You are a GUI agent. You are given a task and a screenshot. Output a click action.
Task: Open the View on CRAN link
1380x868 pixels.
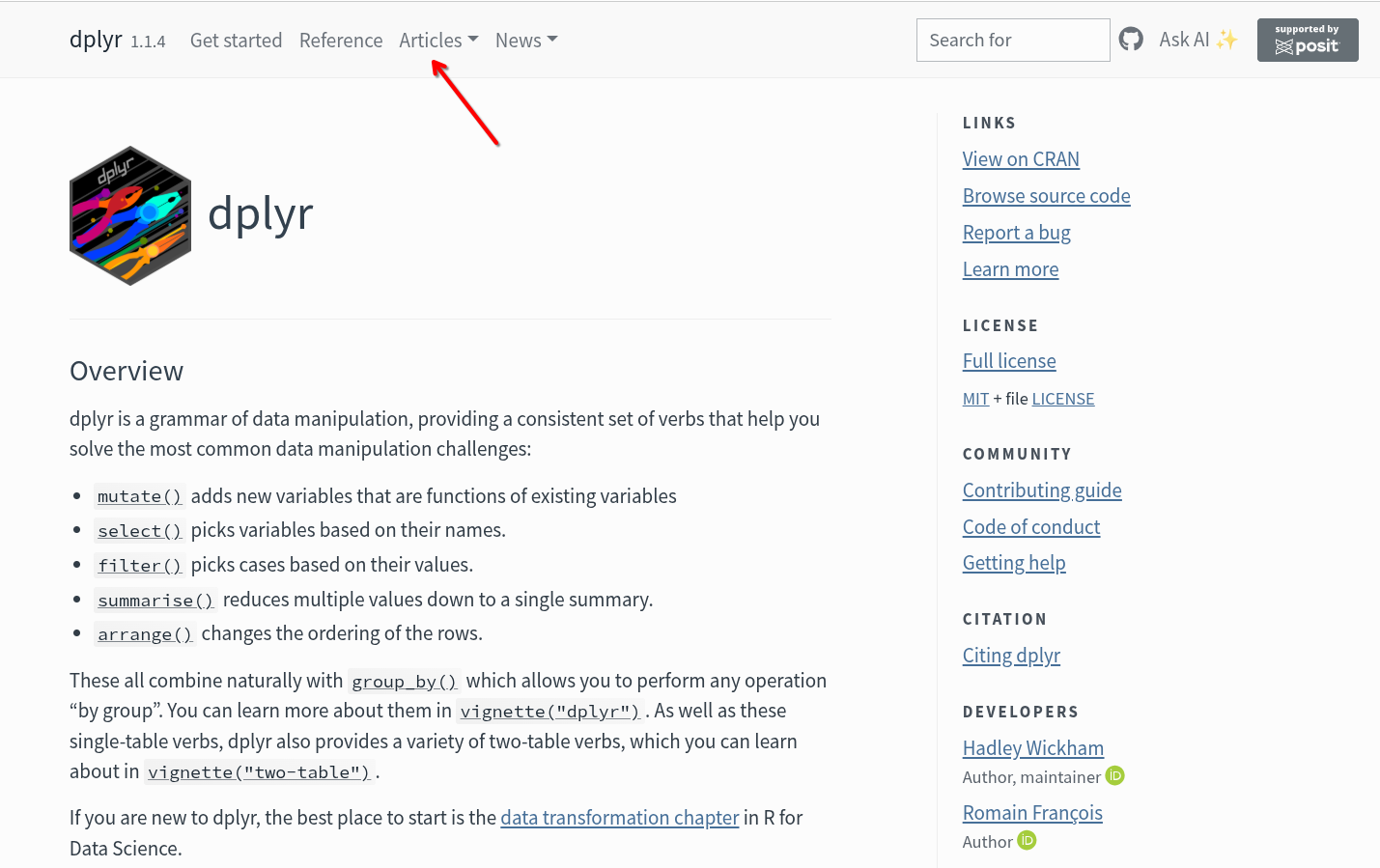click(1021, 159)
